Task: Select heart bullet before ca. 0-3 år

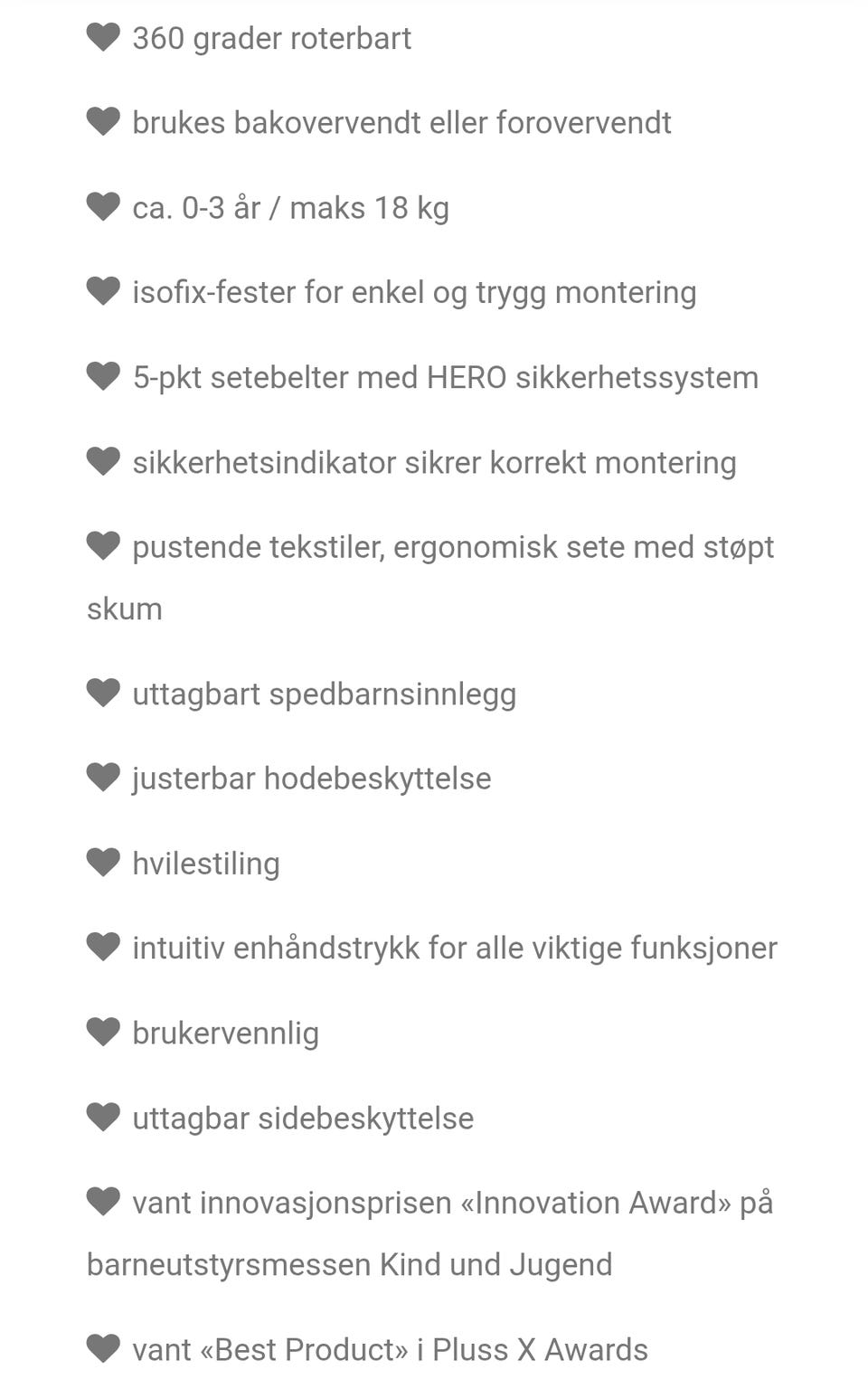Action: pyautogui.click(x=103, y=207)
